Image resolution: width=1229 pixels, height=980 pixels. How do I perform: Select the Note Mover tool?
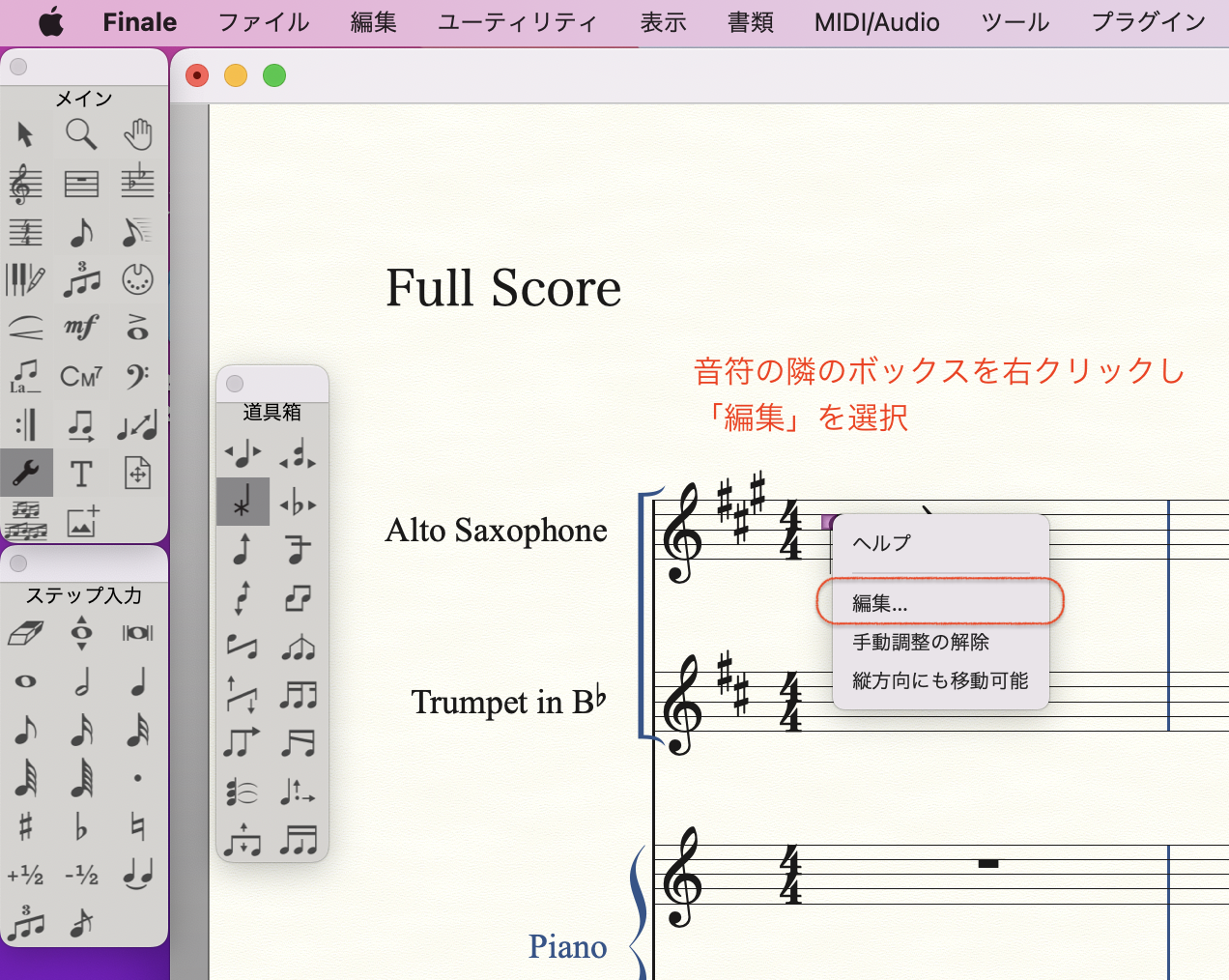(82, 425)
